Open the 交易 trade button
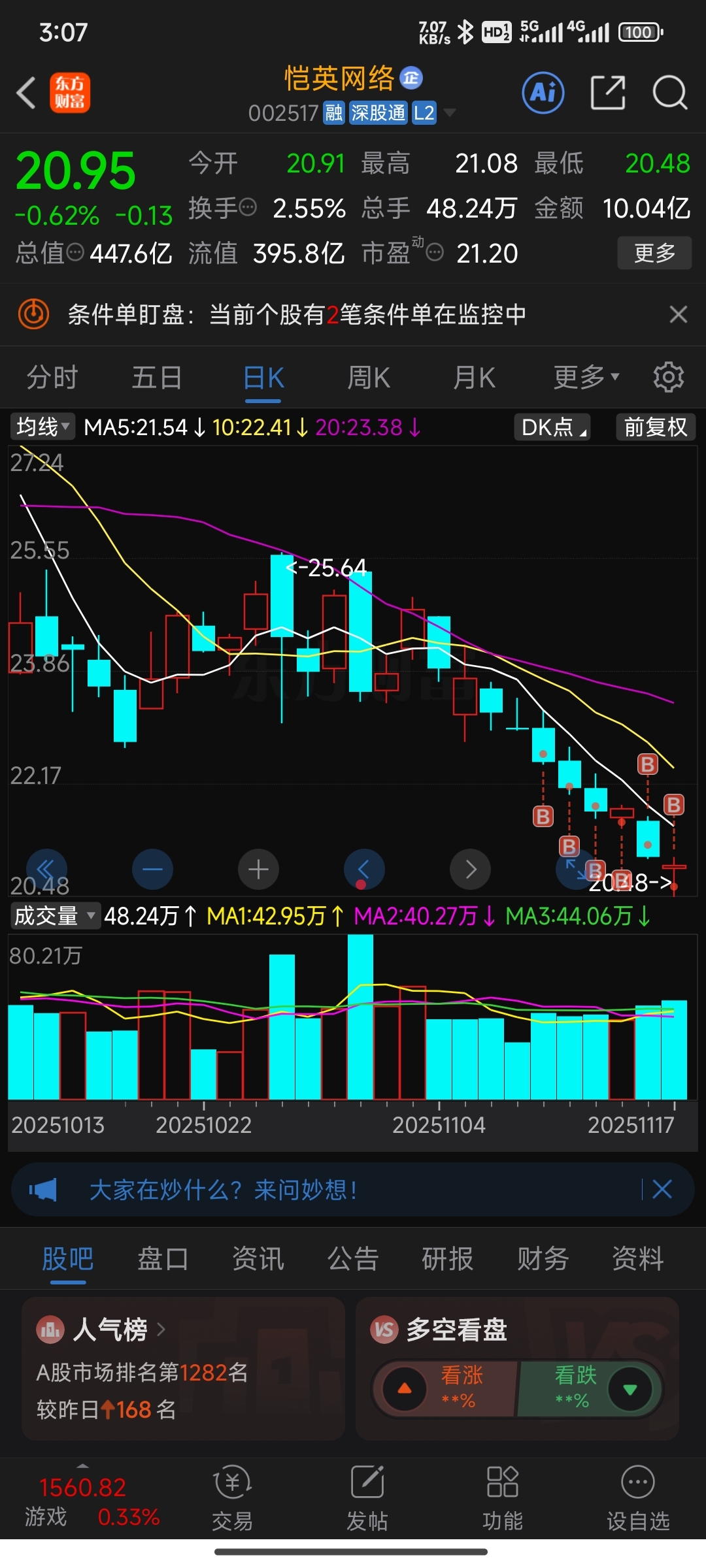Image resolution: width=706 pixels, height=1568 pixels. pos(232,1499)
